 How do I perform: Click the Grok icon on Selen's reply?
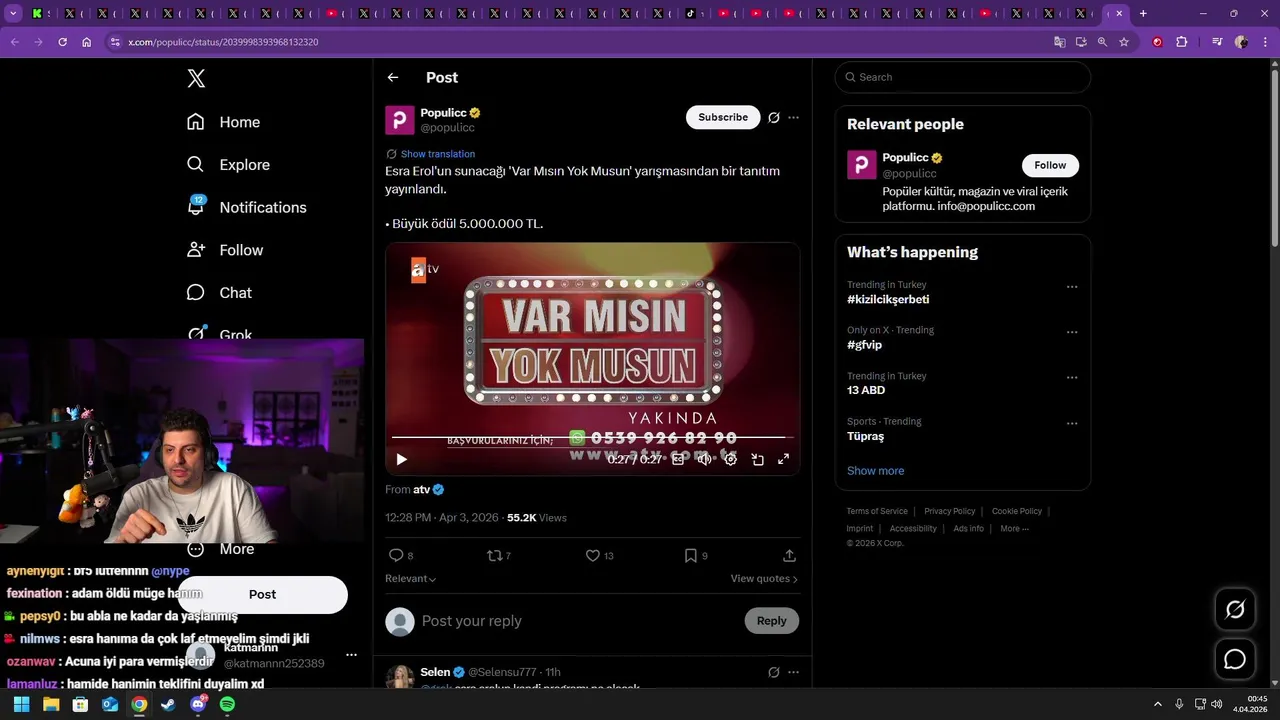click(774, 672)
